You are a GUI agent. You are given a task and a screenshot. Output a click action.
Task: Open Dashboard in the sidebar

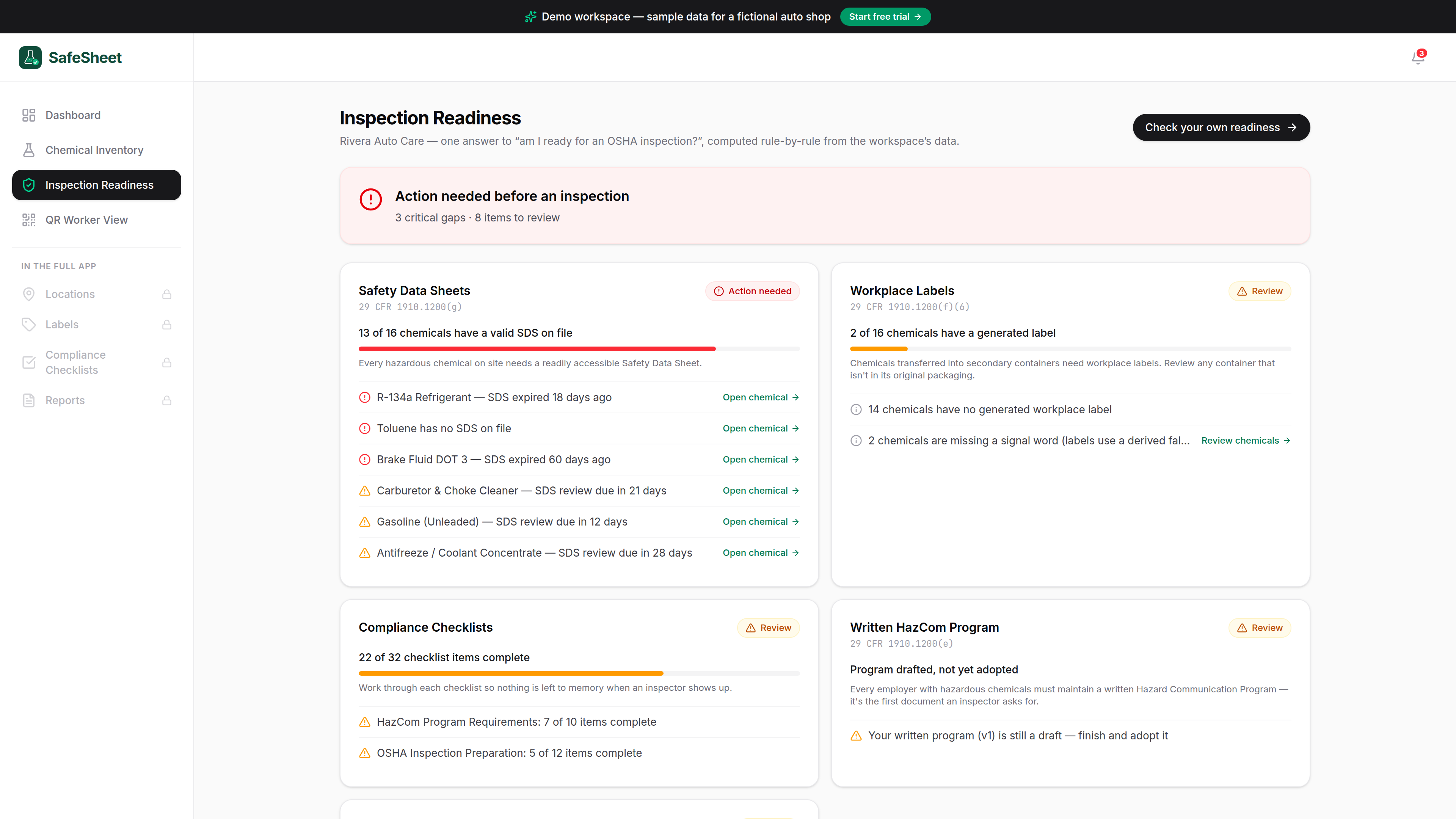pos(97,115)
